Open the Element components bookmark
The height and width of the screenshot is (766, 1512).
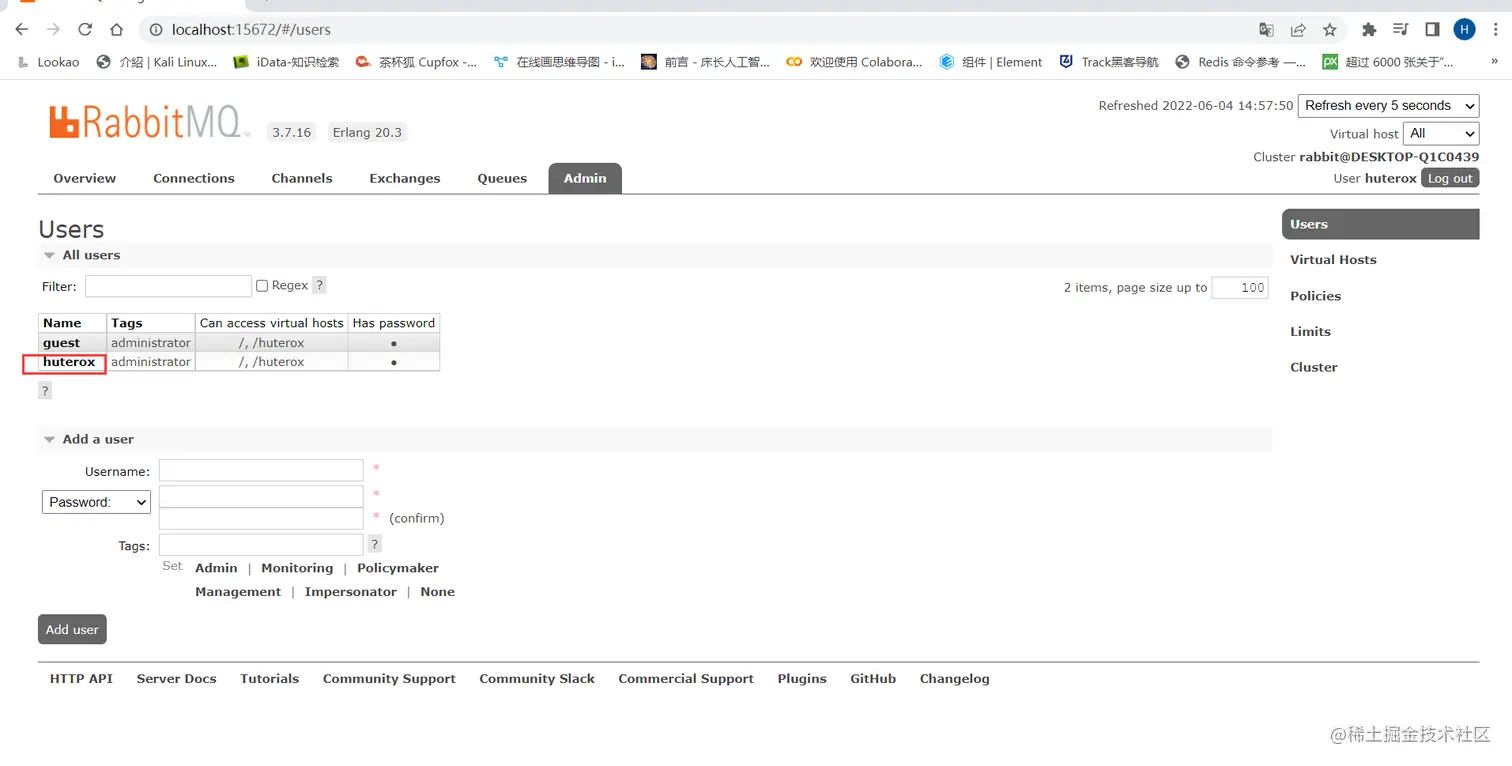(x=991, y=62)
